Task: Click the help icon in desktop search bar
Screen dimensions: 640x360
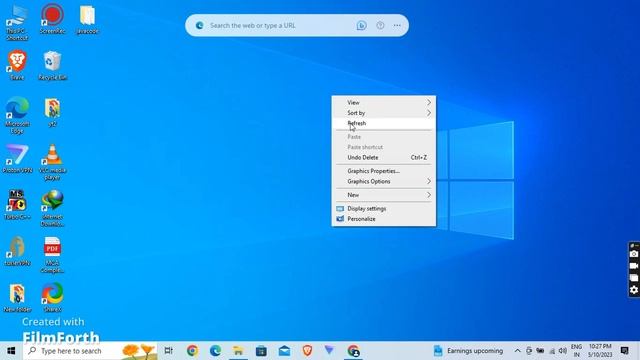Action: point(380,25)
